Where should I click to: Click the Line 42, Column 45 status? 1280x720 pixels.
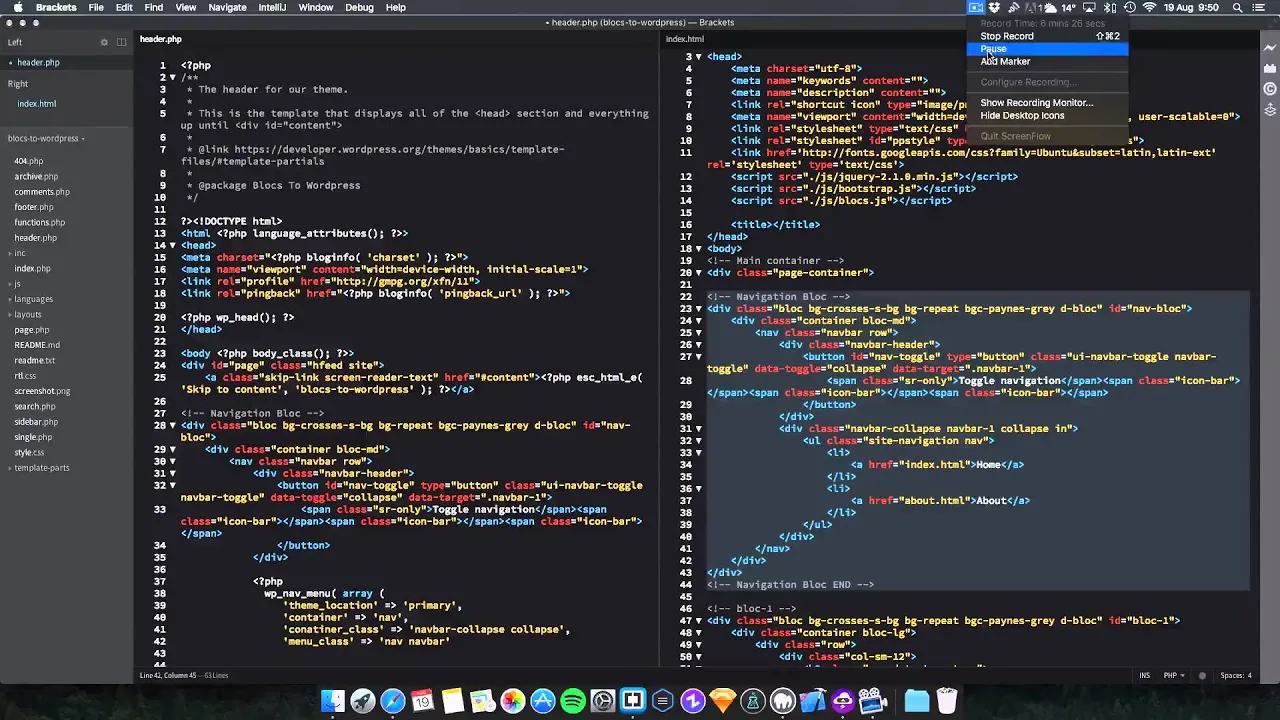point(169,676)
